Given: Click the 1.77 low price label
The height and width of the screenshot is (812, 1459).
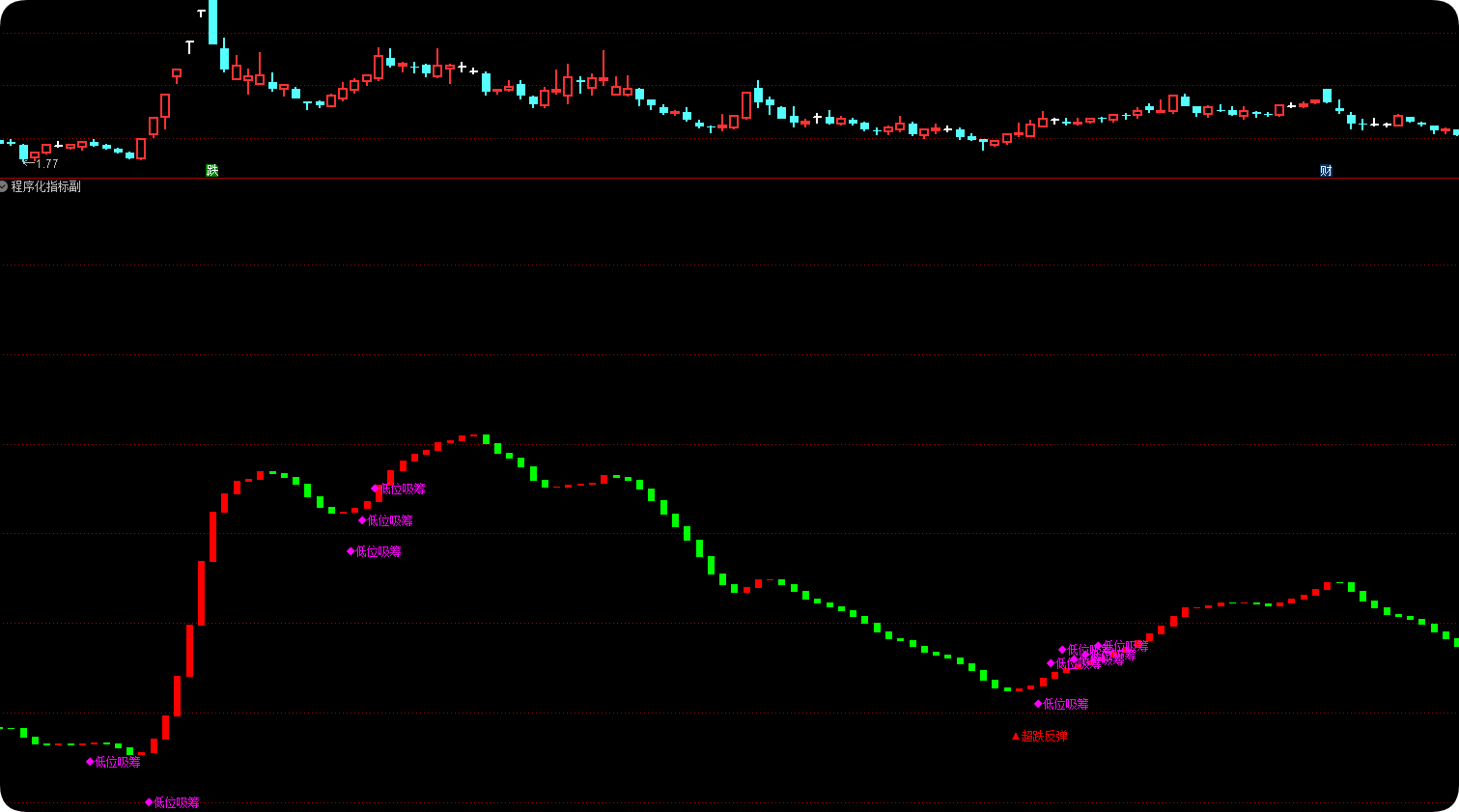Looking at the screenshot, I should point(41,164).
